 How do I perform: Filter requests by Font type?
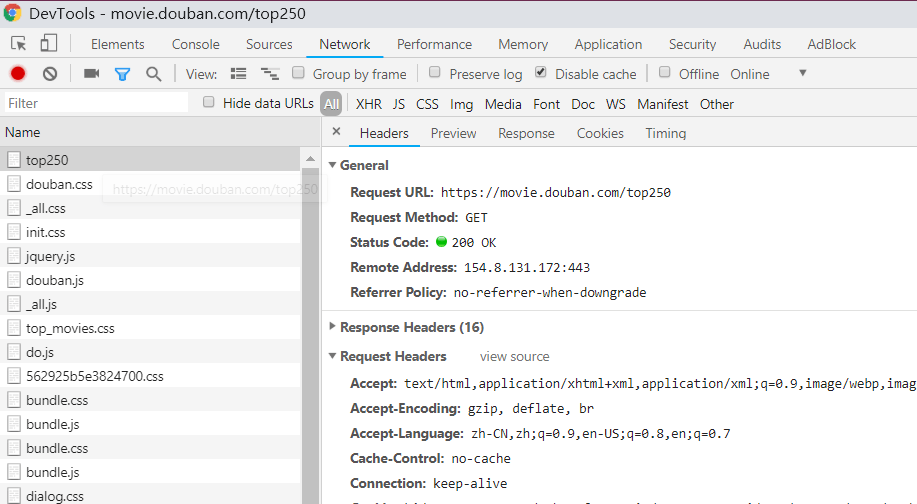click(546, 104)
